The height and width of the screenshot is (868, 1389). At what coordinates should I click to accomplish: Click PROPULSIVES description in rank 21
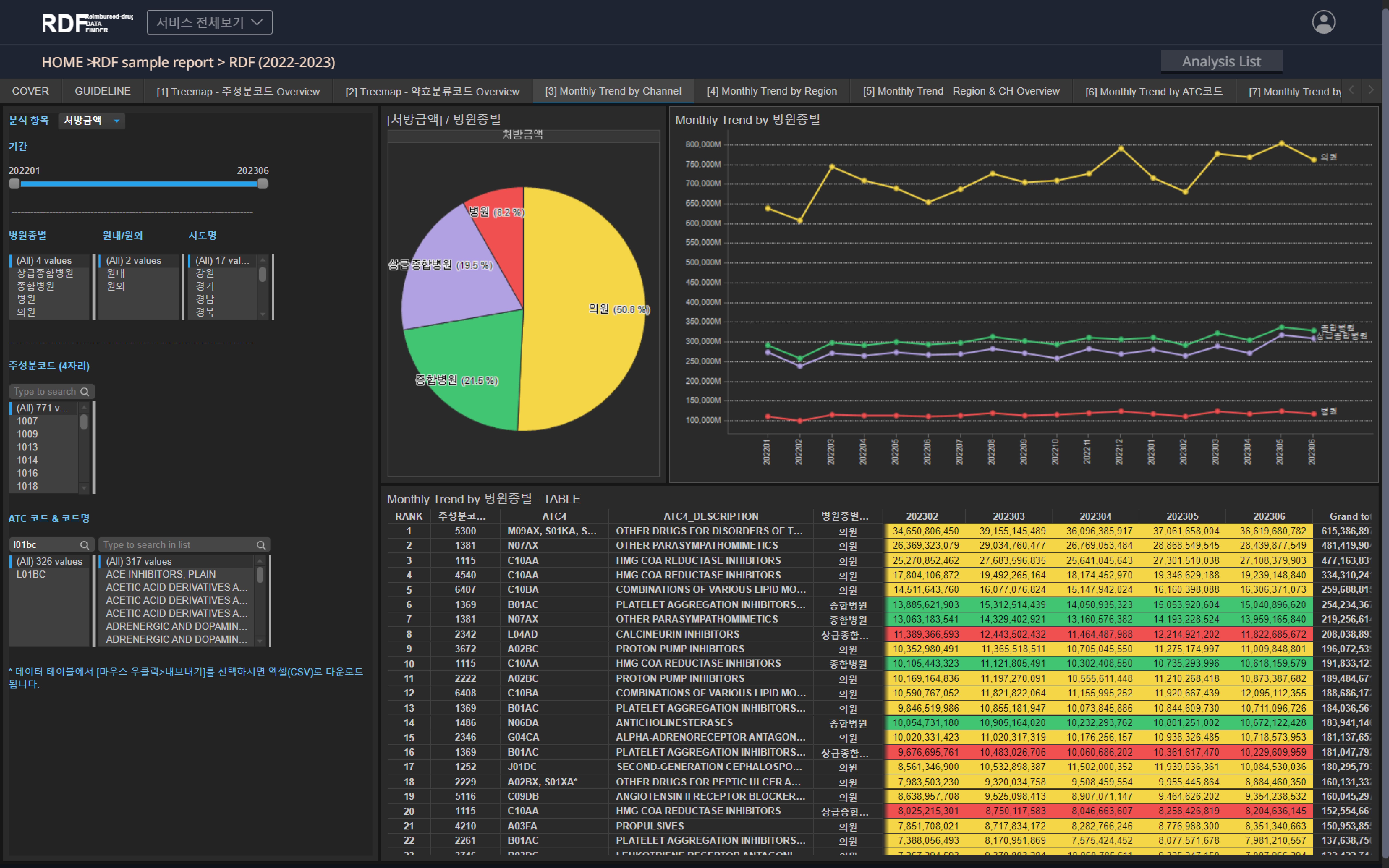tap(650, 826)
